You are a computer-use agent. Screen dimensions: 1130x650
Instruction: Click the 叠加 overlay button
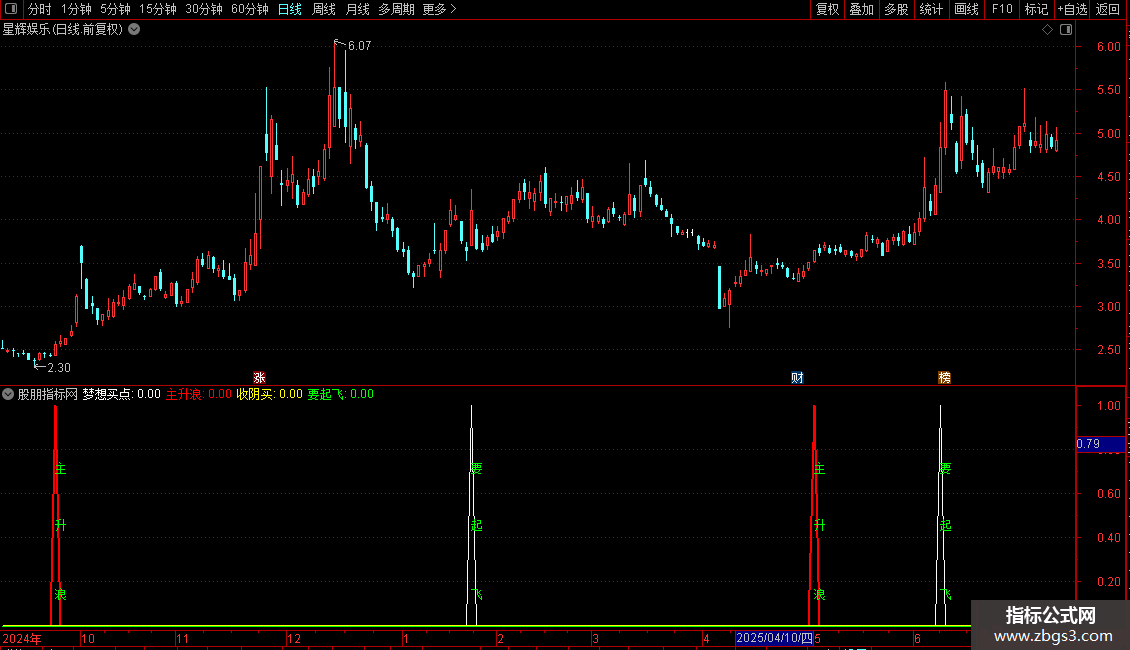click(x=861, y=9)
